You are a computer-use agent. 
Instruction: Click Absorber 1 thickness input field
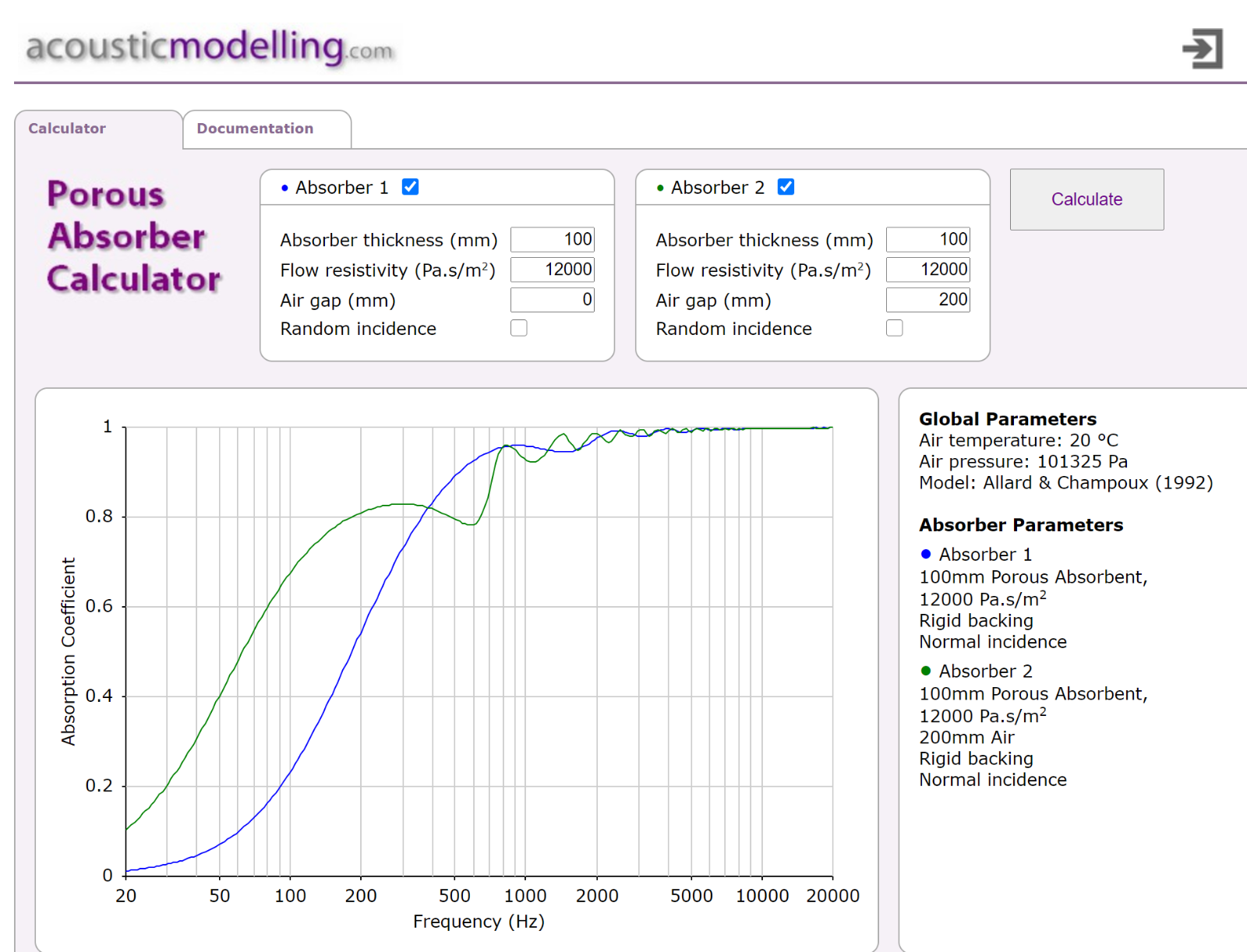click(553, 239)
